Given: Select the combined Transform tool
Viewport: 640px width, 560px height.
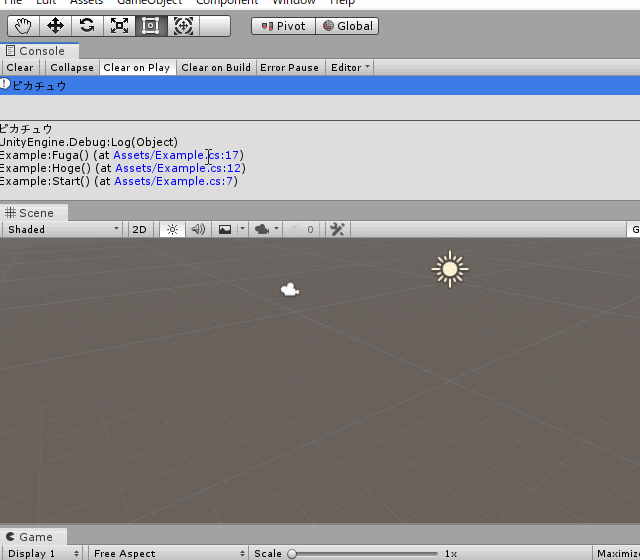Looking at the screenshot, I should 183,26.
